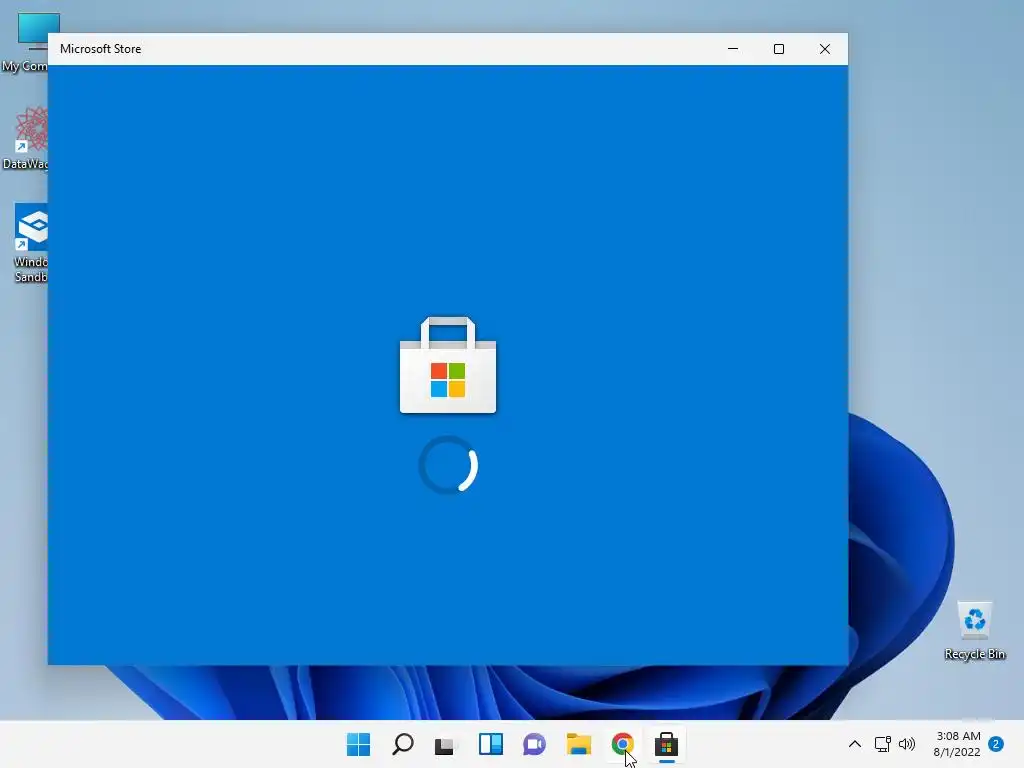Select the Windows Sandbox desktop shortcut
The width and height of the screenshot is (1024, 768).
29,242
